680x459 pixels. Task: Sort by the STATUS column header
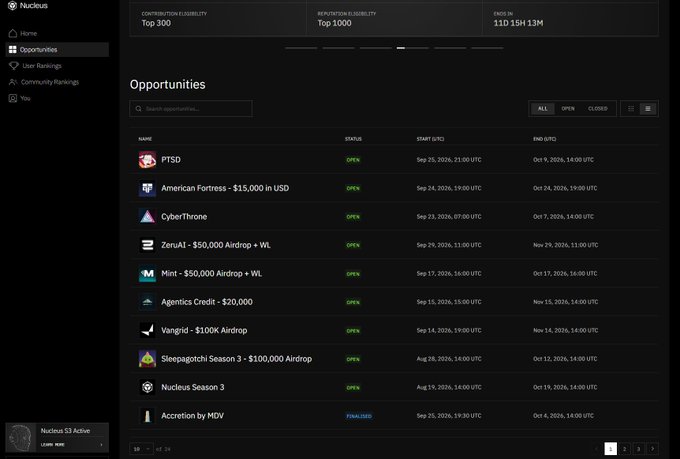click(353, 139)
